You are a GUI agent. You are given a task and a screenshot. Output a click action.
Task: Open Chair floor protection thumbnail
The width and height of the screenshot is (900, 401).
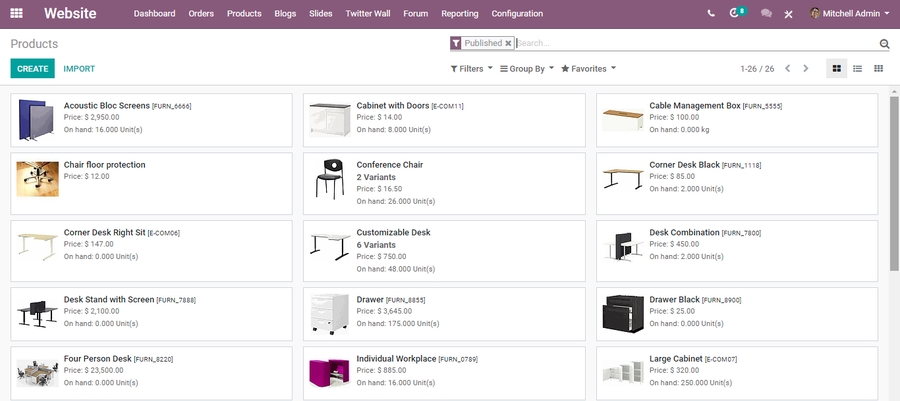pos(37,179)
